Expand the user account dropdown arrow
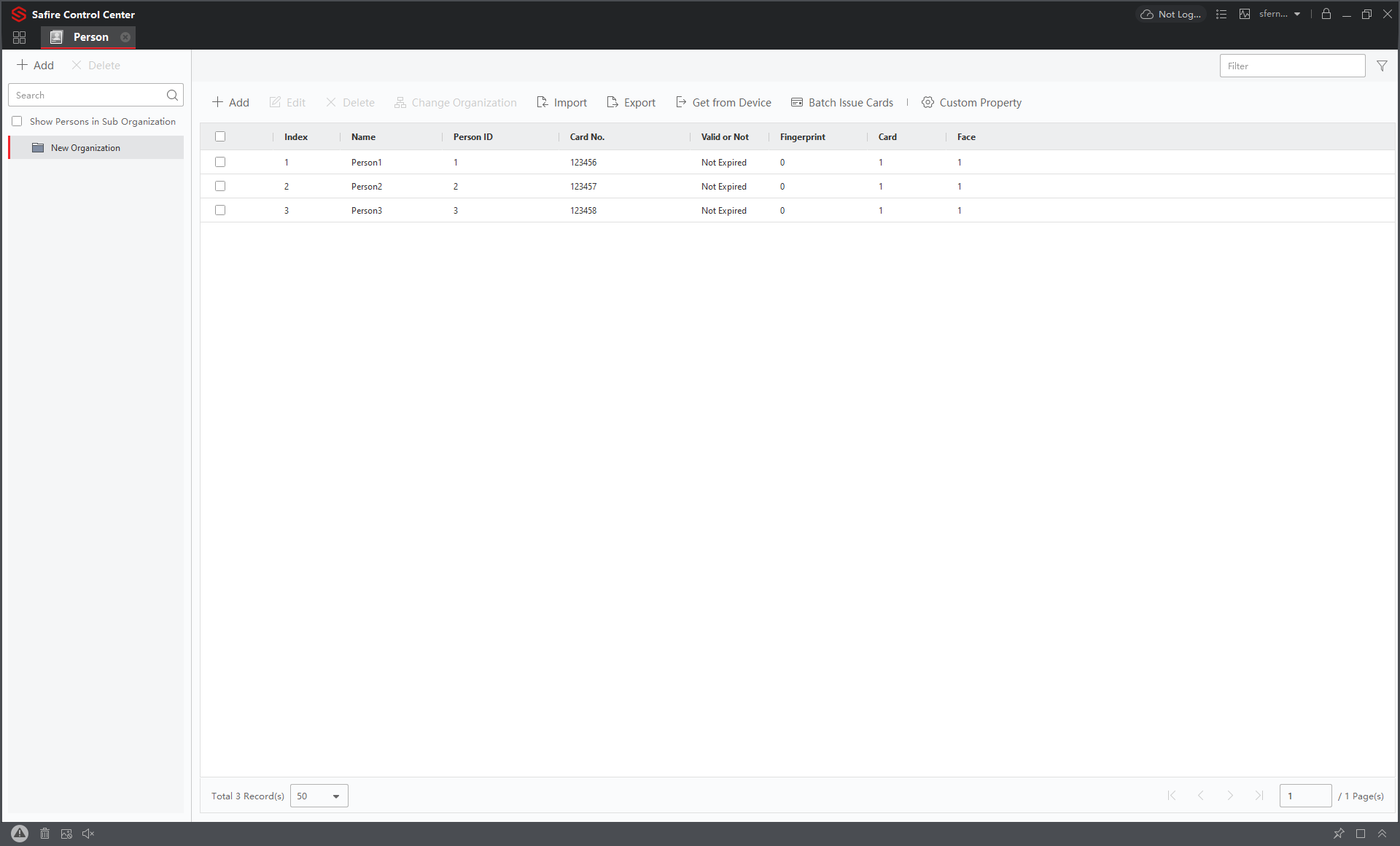1400x846 pixels. 1297,14
